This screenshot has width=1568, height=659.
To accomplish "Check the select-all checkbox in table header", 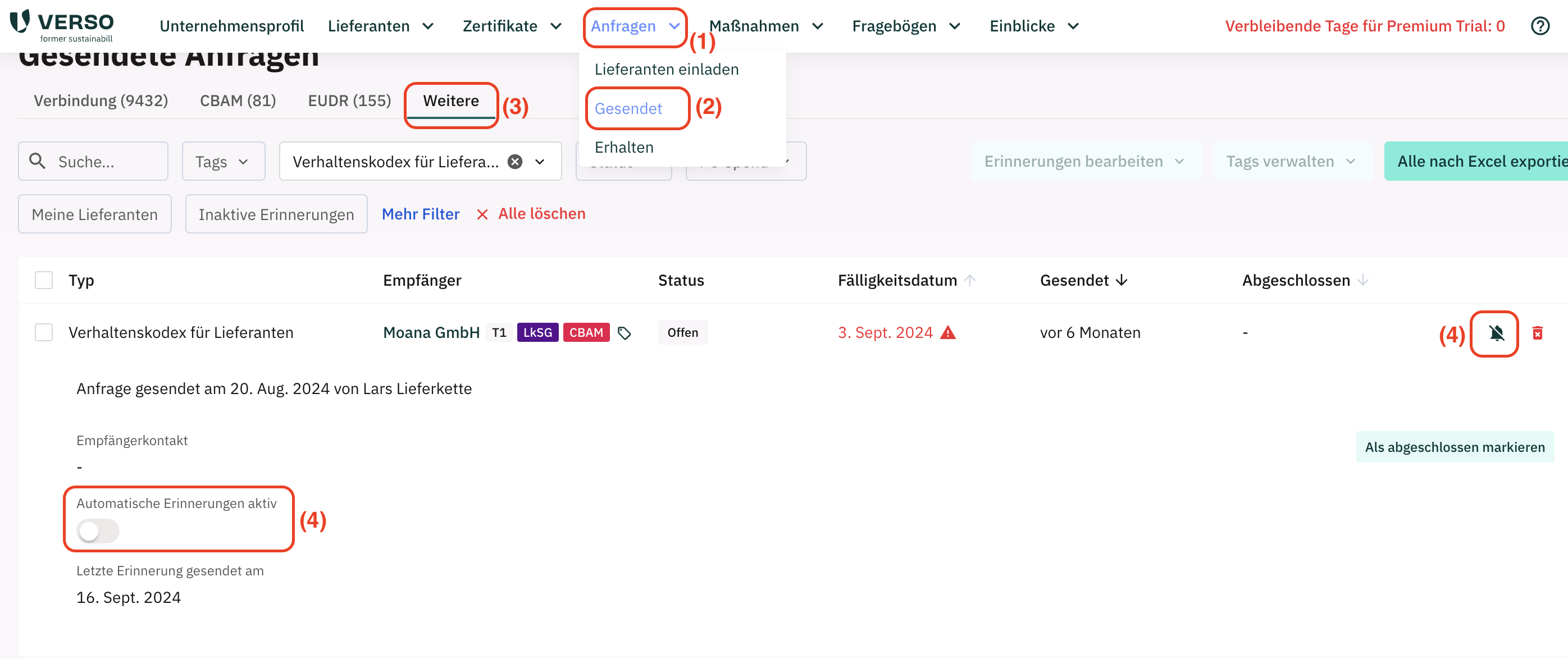I will coord(44,280).
